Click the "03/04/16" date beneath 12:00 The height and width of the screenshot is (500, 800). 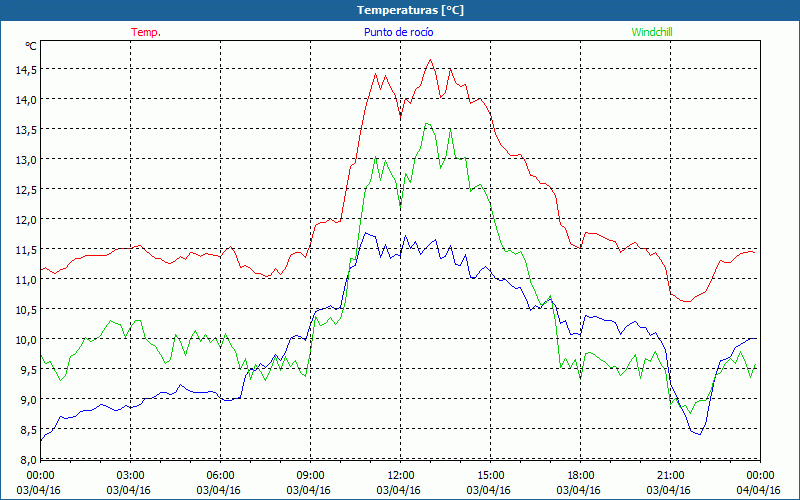point(398,490)
